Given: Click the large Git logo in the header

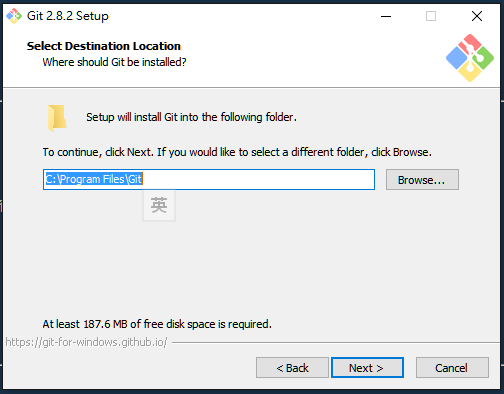Looking at the screenshot, I should coord(470,58).
